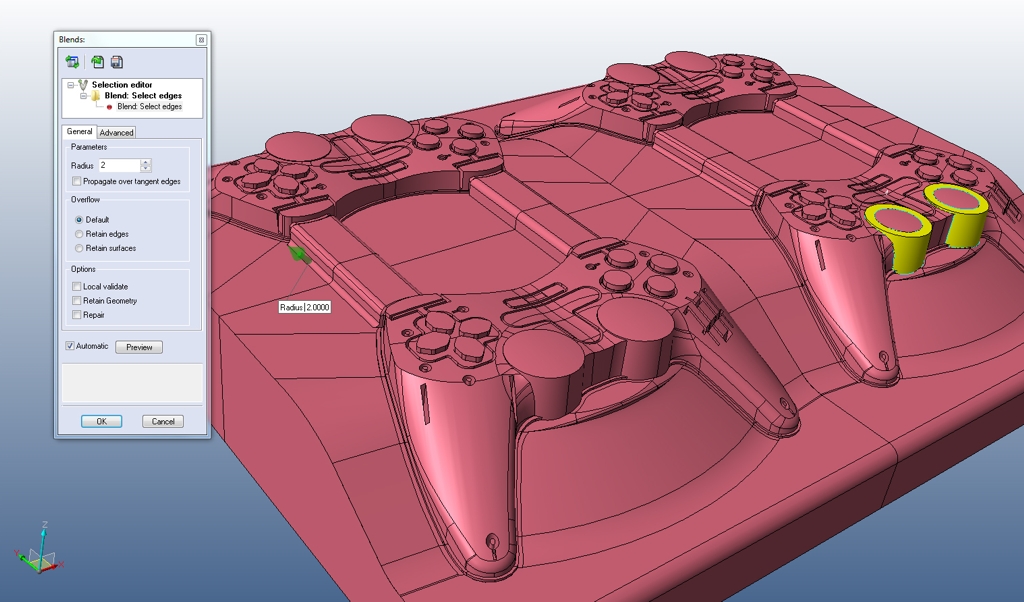Decrease Radius with the down spinner arrow
Viewport: 1024px width, 602px height.
[146, 168]
